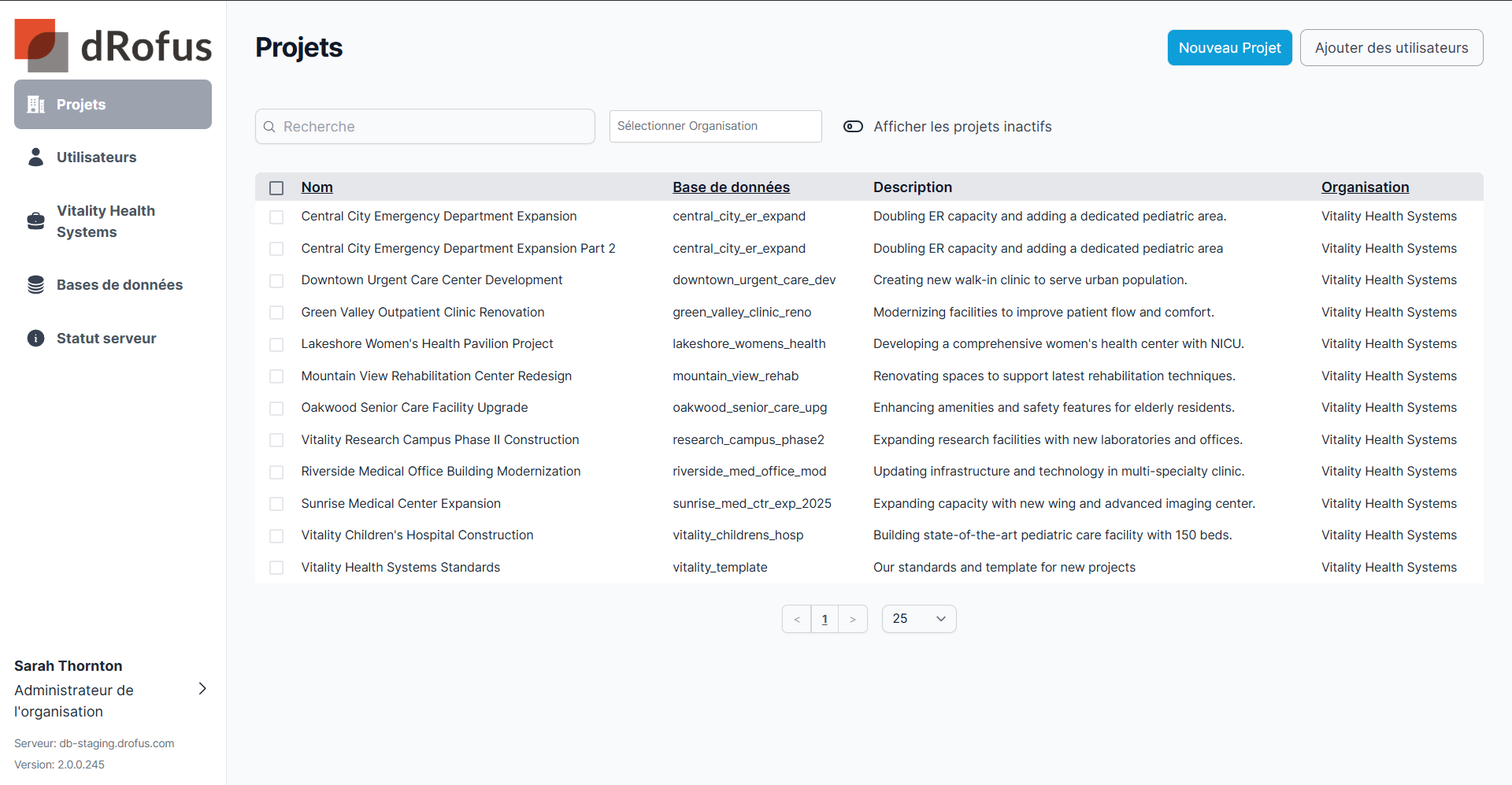
Task: Expand Sarah Thornton user menu chevron
Action: tap(202, 689)
